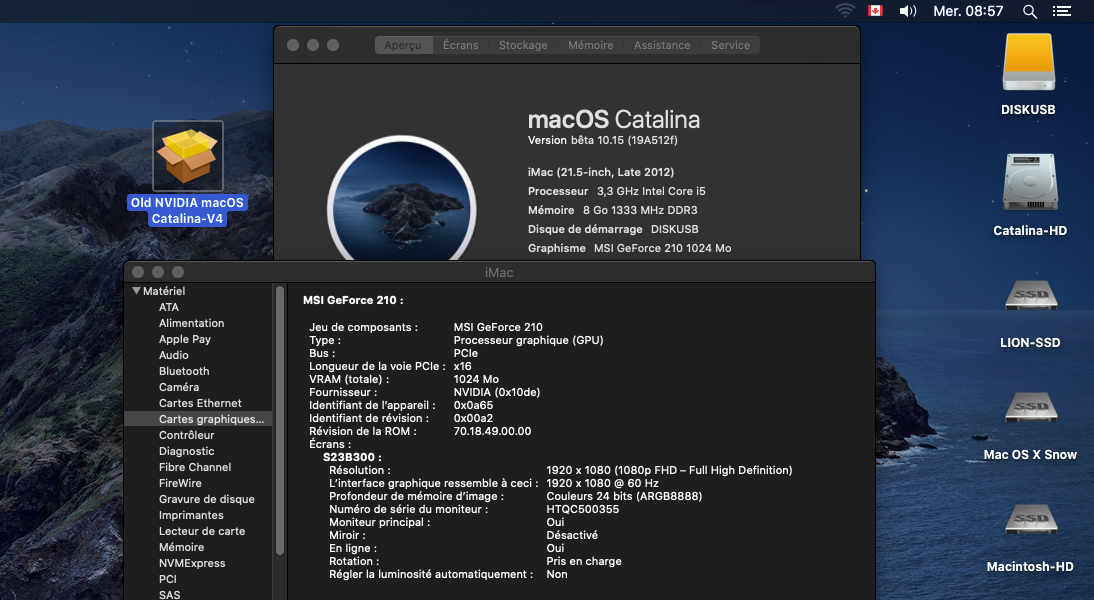
Task: Open Notification Center list icon
Action: coord(1062,11)
